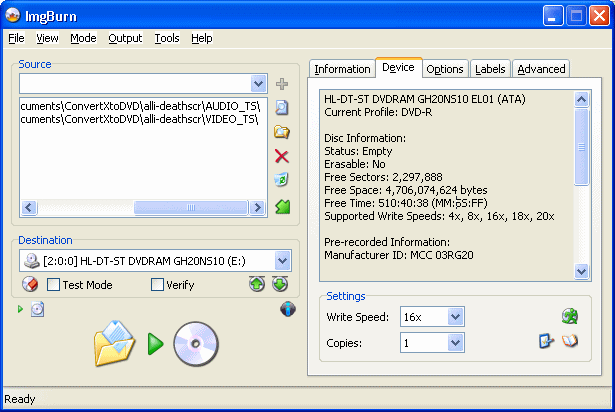Click the large disc image
This screenshot has height=412, width=615.
click(196, 344)
